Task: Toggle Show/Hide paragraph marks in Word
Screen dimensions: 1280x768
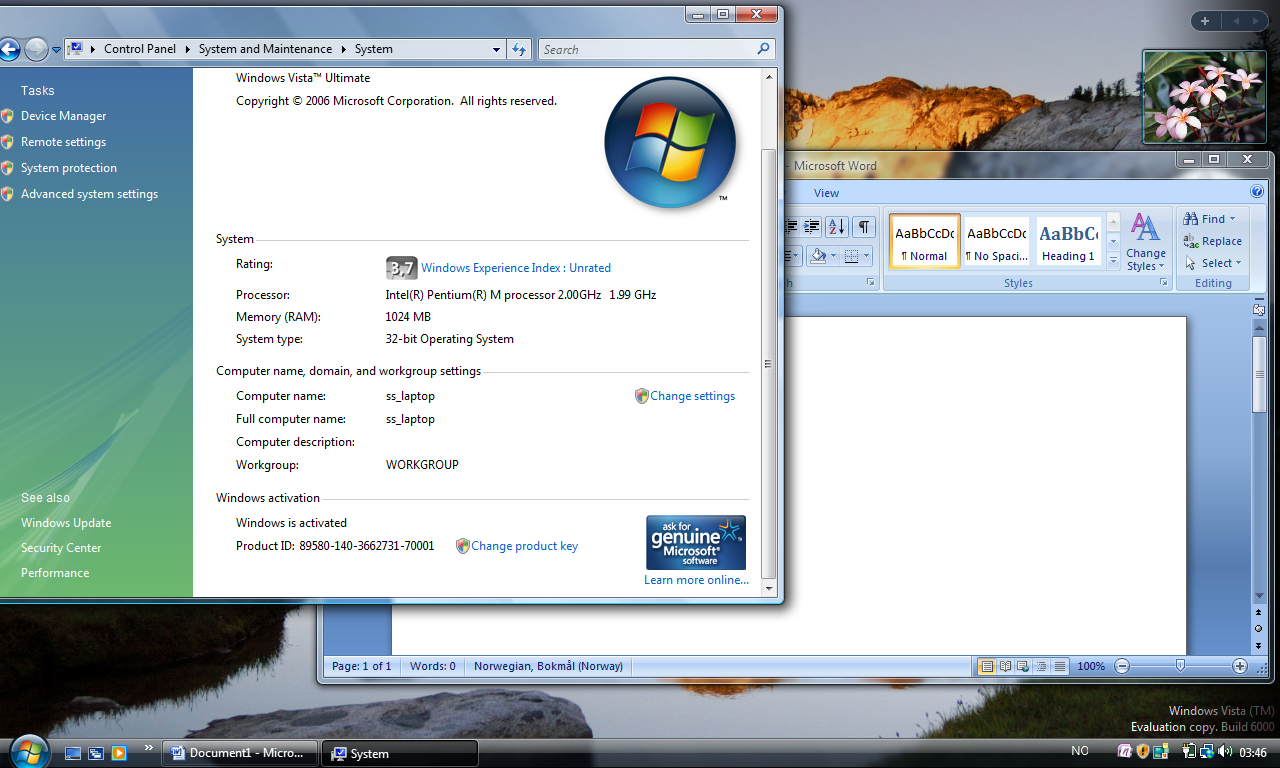Action: [x=864, y=227]
